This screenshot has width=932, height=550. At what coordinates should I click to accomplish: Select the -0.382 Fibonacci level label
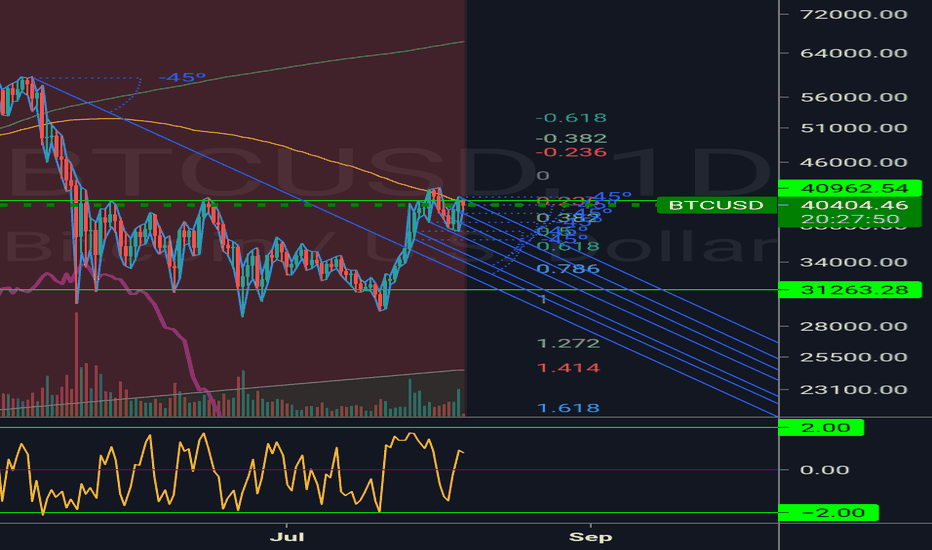pos(571,139)
